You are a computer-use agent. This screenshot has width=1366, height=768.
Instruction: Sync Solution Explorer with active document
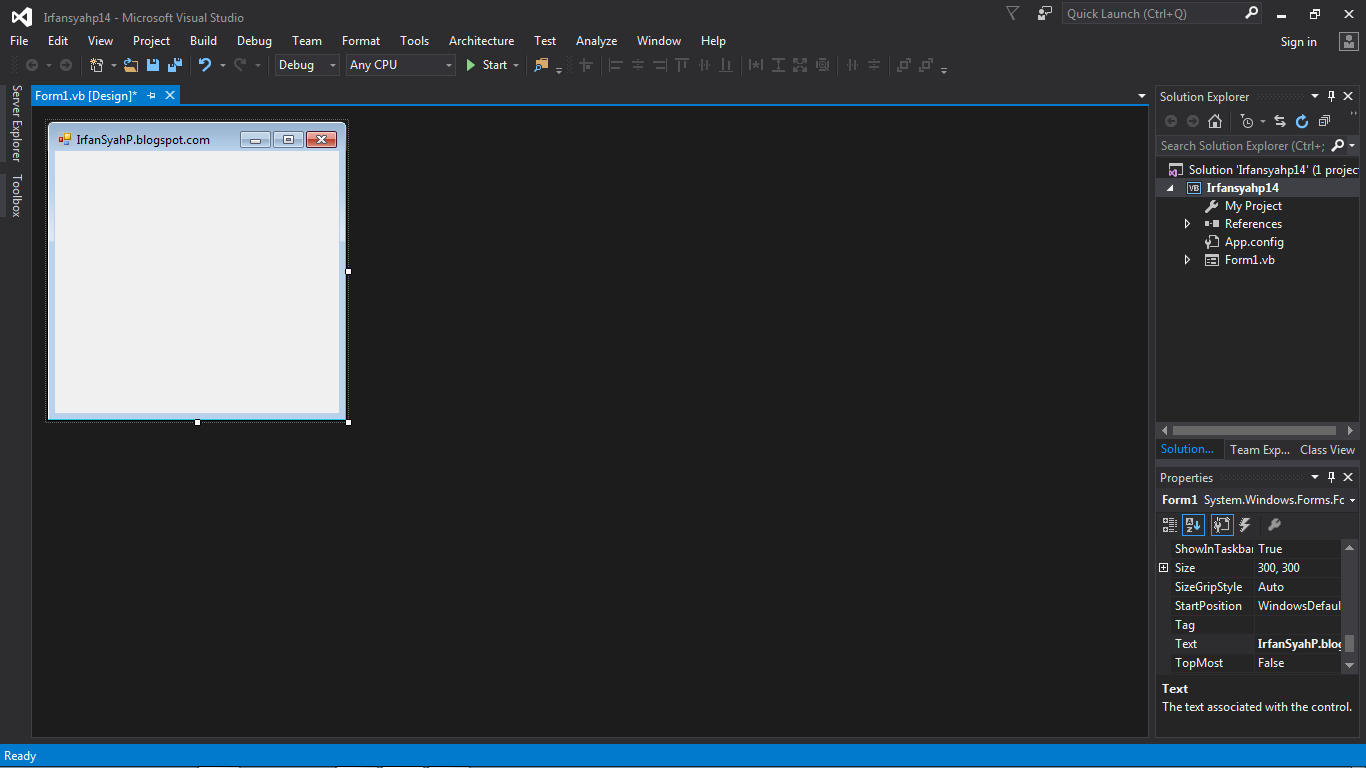point(1279,121)
